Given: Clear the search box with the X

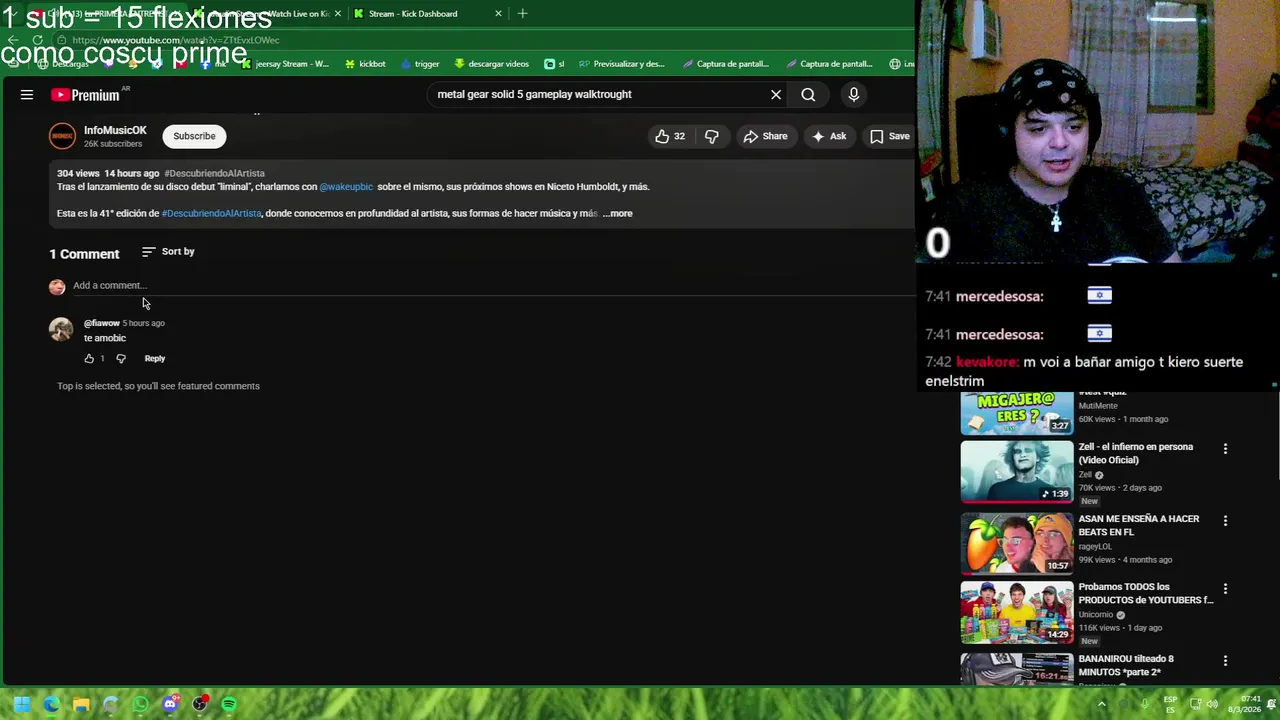Looking at the screenshot, I should tap(776, 95).
